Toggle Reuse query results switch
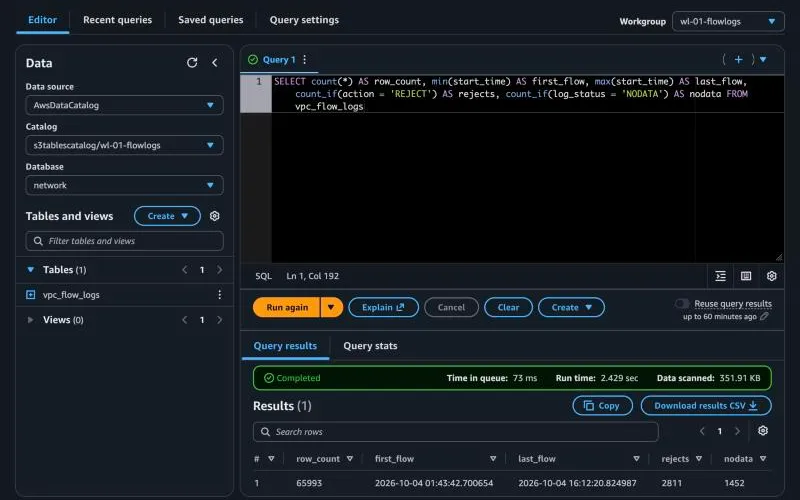Image resolution: width=800 pixels, height=500 pixels. click(x=682, y=304)
